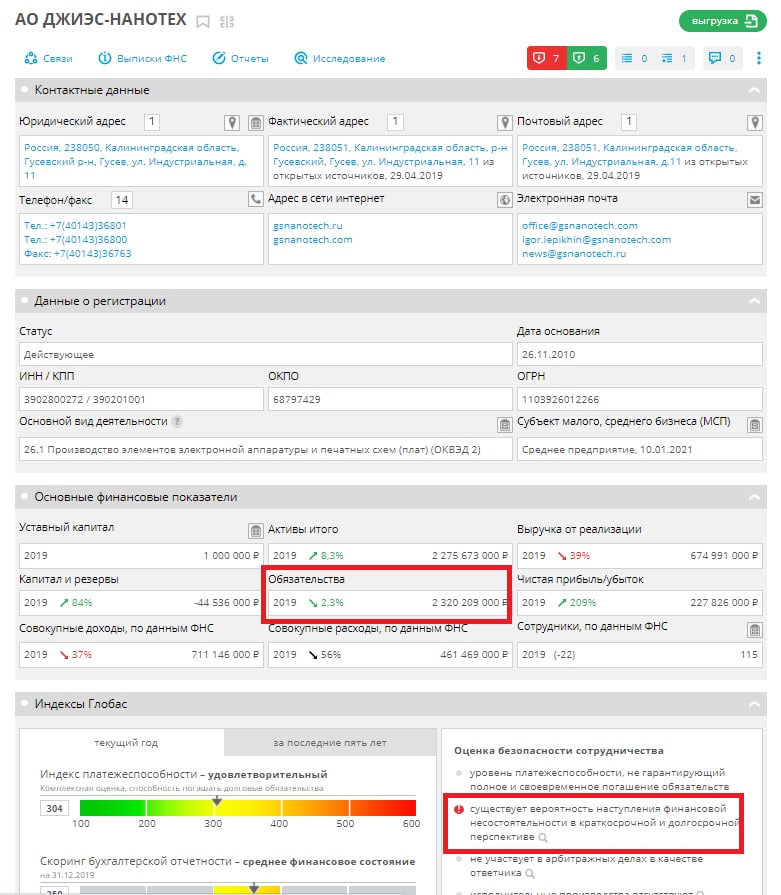781x895 pixels.
Task: Click the выгрузка export button
Action: pos(722,21)
